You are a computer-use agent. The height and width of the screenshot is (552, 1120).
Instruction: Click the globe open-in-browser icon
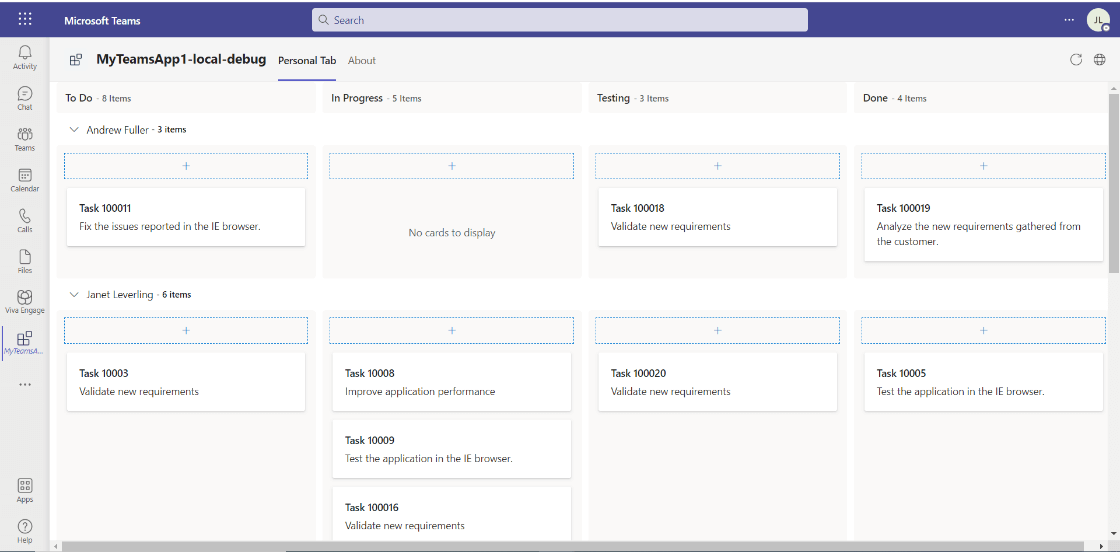(x=1099, y=60)
